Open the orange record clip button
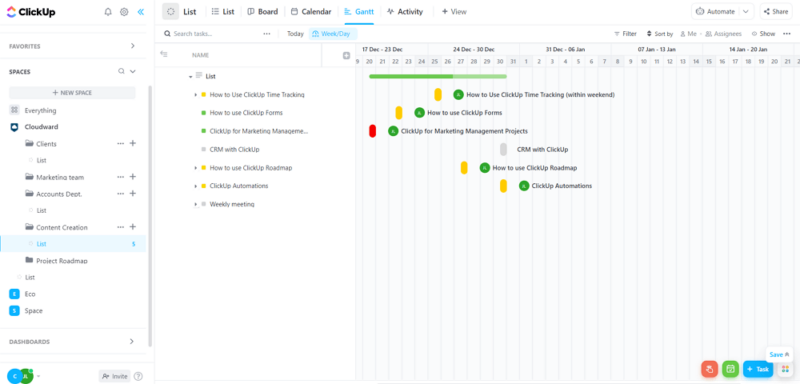 (x=710, y=369)
